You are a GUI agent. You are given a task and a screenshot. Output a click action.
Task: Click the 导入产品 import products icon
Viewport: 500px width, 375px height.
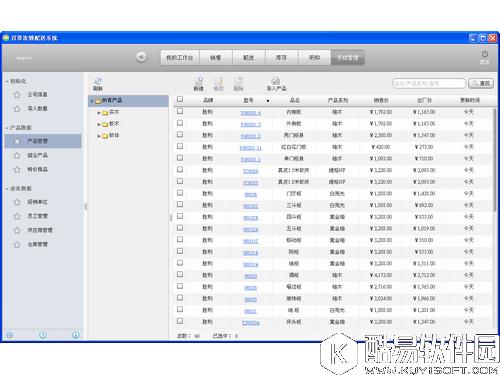pos(276,81)
